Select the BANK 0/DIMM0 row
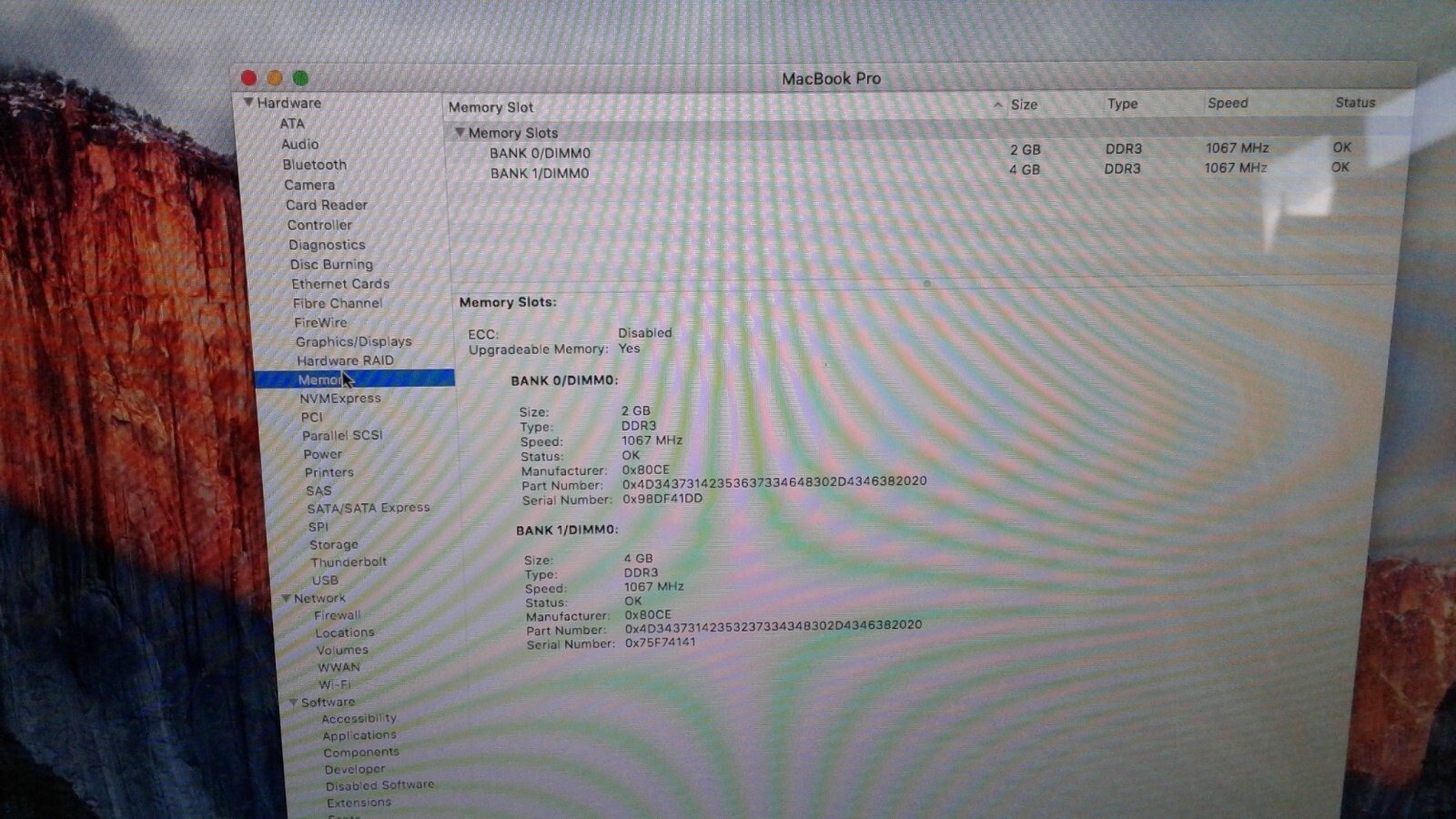Image resolution: width=1456 pixels, height=819 pixels. 922,150
